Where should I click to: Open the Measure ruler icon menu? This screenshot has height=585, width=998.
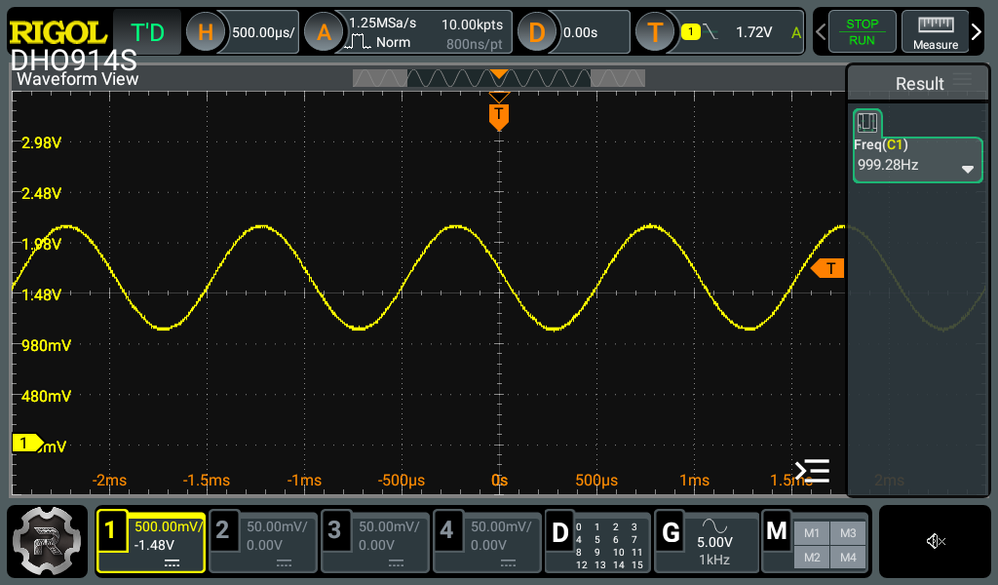tap(935, 32)
